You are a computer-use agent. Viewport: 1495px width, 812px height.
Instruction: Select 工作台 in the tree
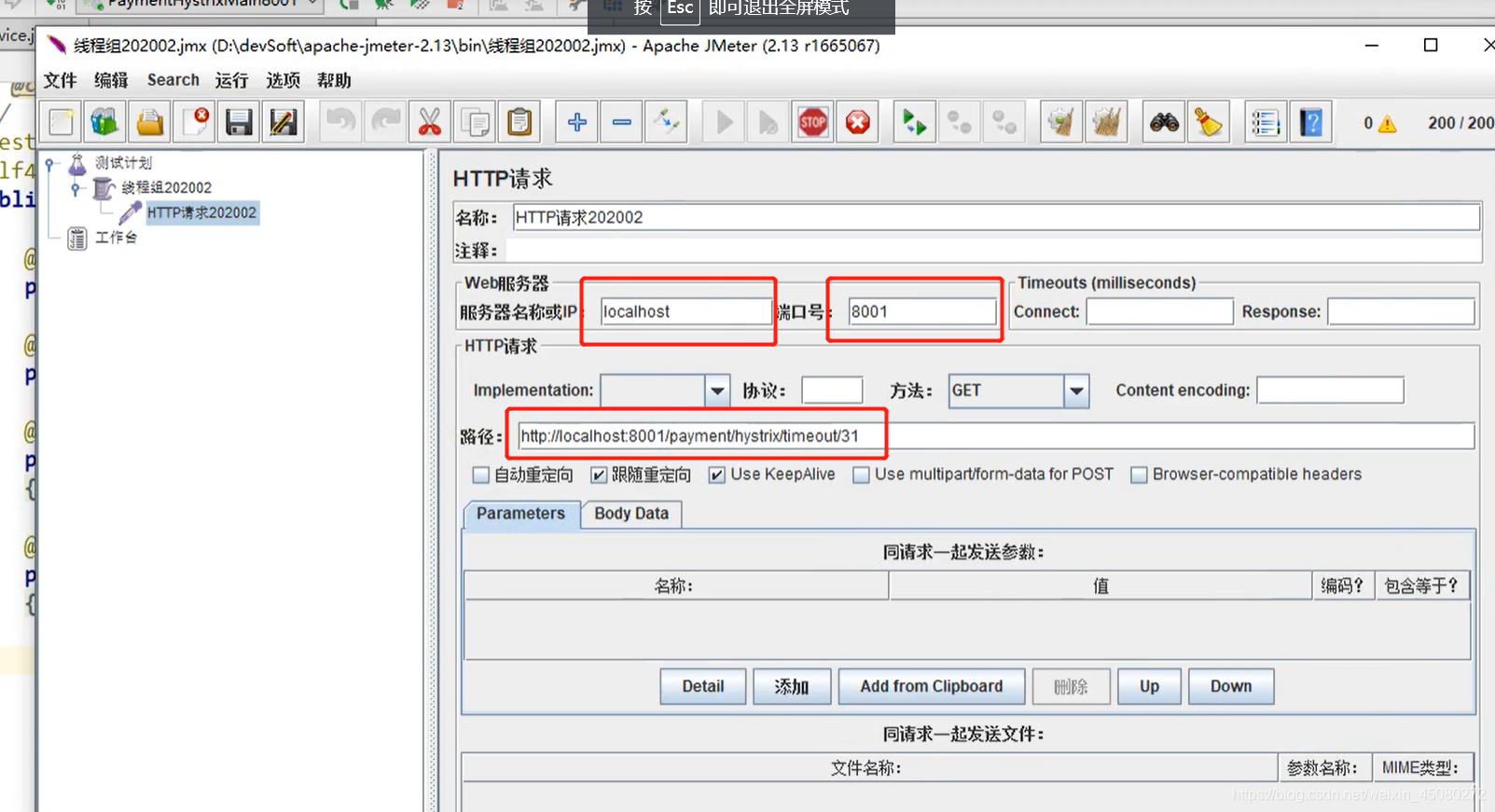pyautogui.click(x=116, y=238)
